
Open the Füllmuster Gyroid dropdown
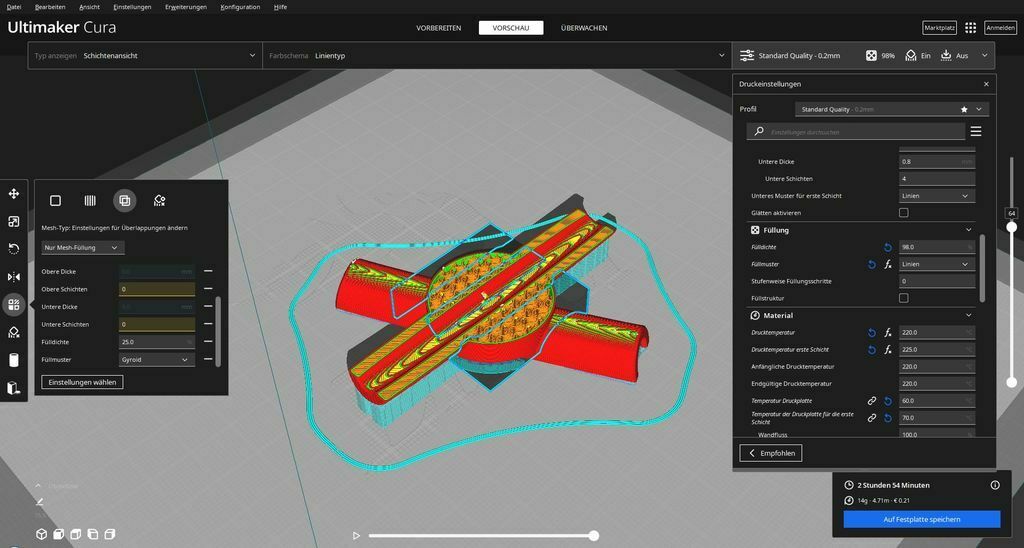pos(157,359)
